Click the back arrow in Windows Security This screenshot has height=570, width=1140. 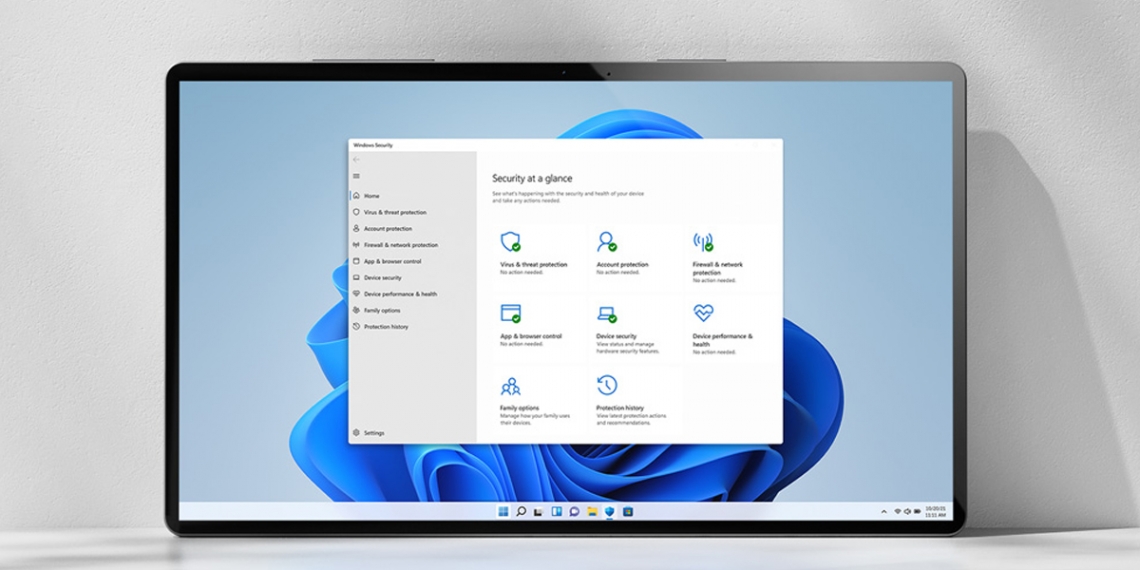[x=356, y=159]
